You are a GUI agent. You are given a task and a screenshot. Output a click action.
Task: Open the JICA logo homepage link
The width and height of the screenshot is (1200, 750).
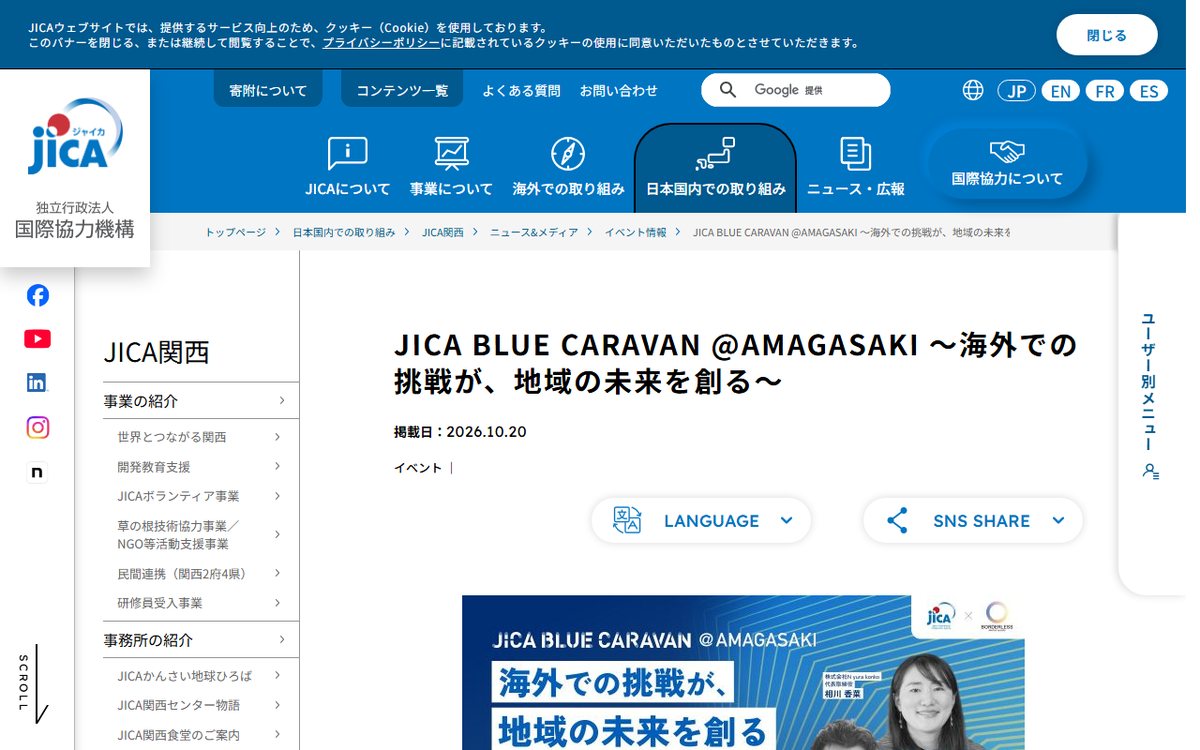[x=75, y=168]
